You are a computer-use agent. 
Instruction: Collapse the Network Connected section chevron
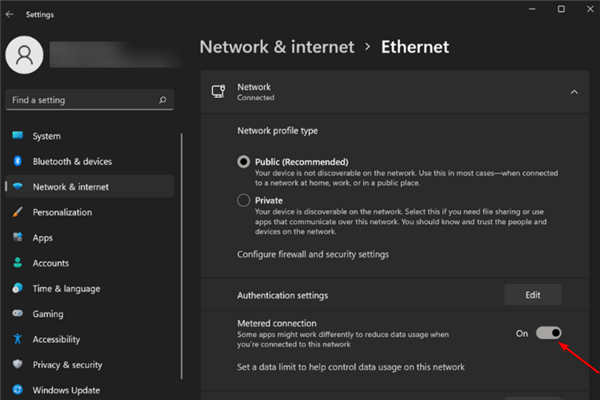(574, 92)
